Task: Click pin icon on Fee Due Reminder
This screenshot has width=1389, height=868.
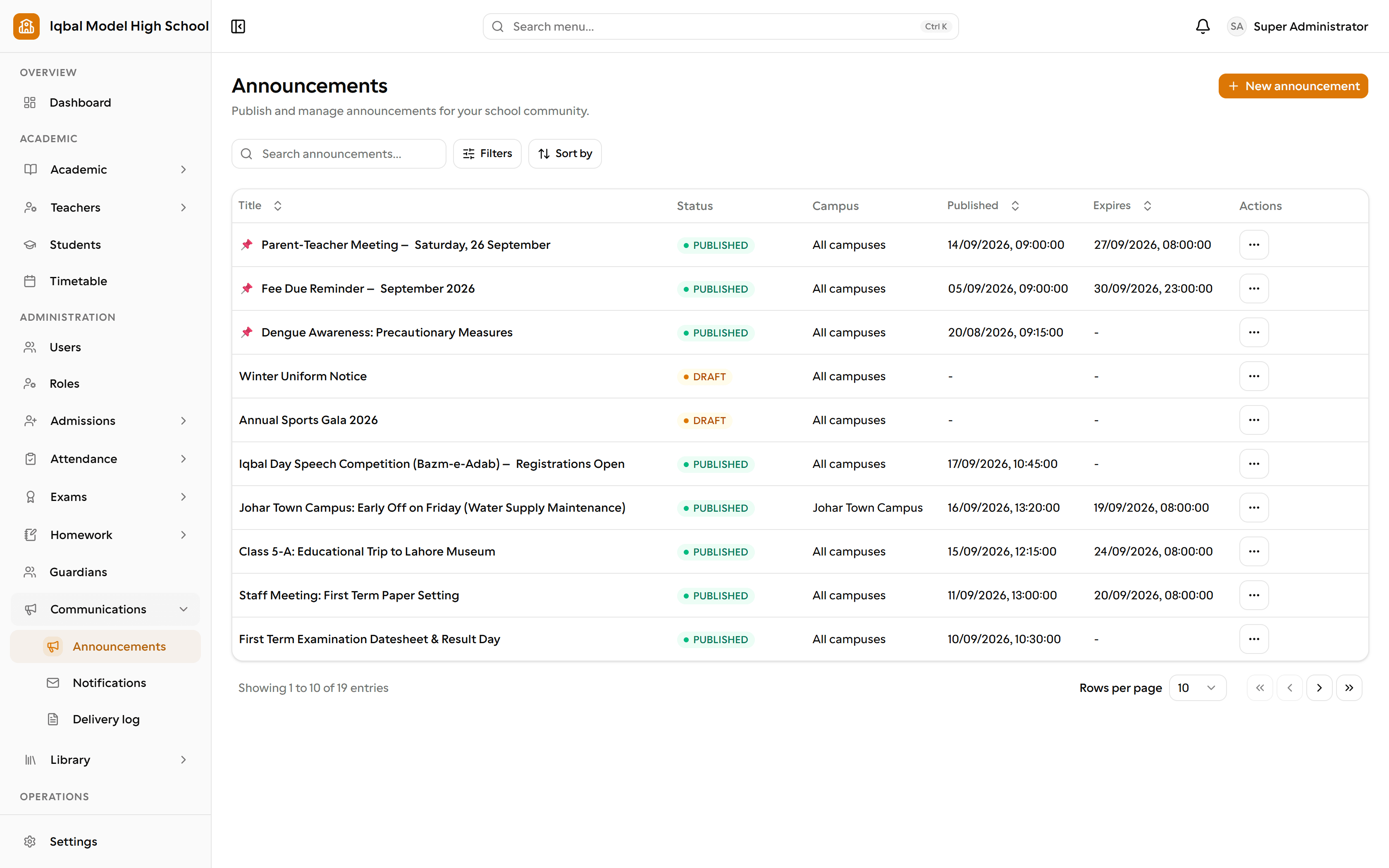Action: tap(247, 289)
